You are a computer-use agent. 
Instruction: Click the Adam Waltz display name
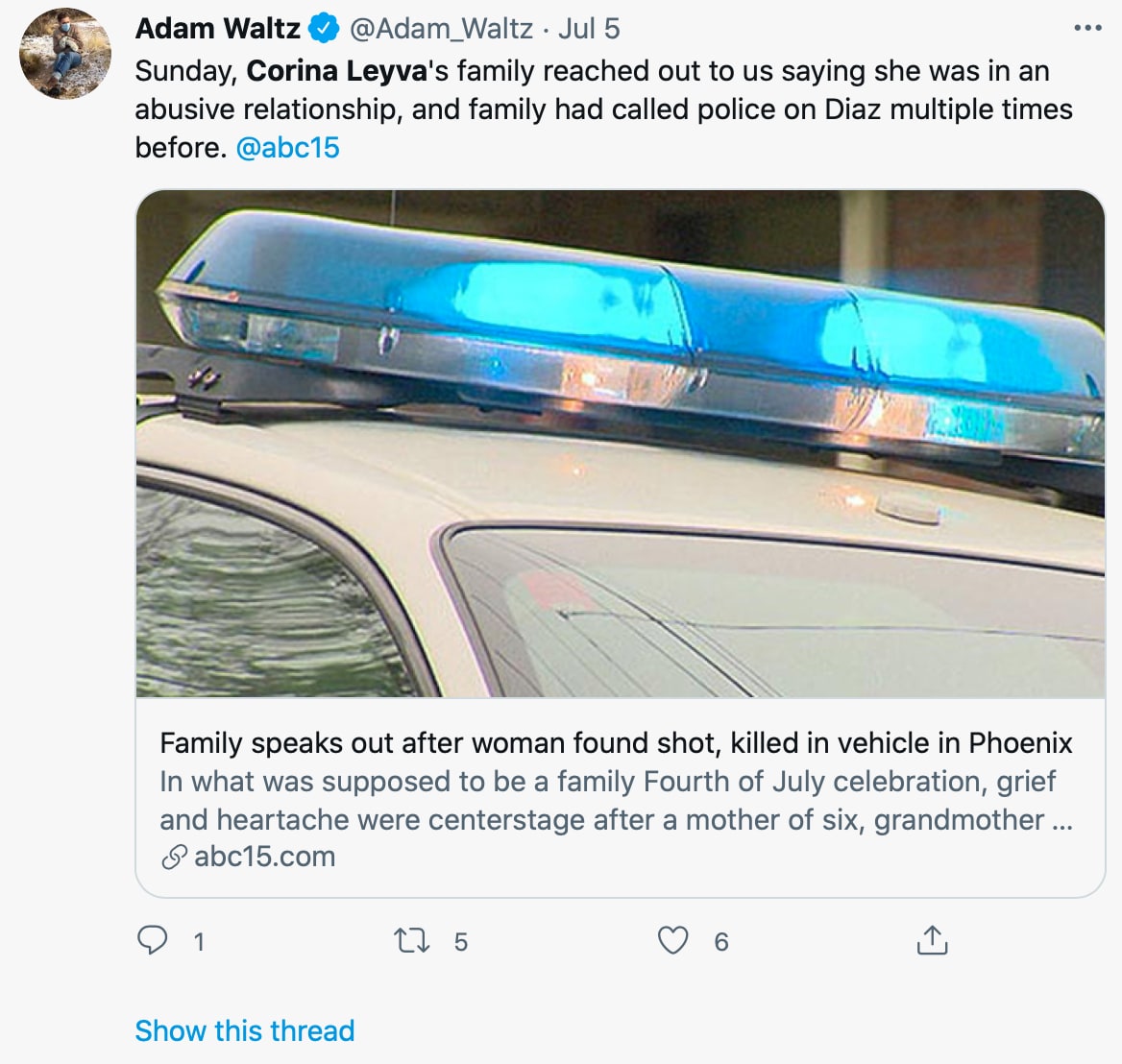[218, 29]
